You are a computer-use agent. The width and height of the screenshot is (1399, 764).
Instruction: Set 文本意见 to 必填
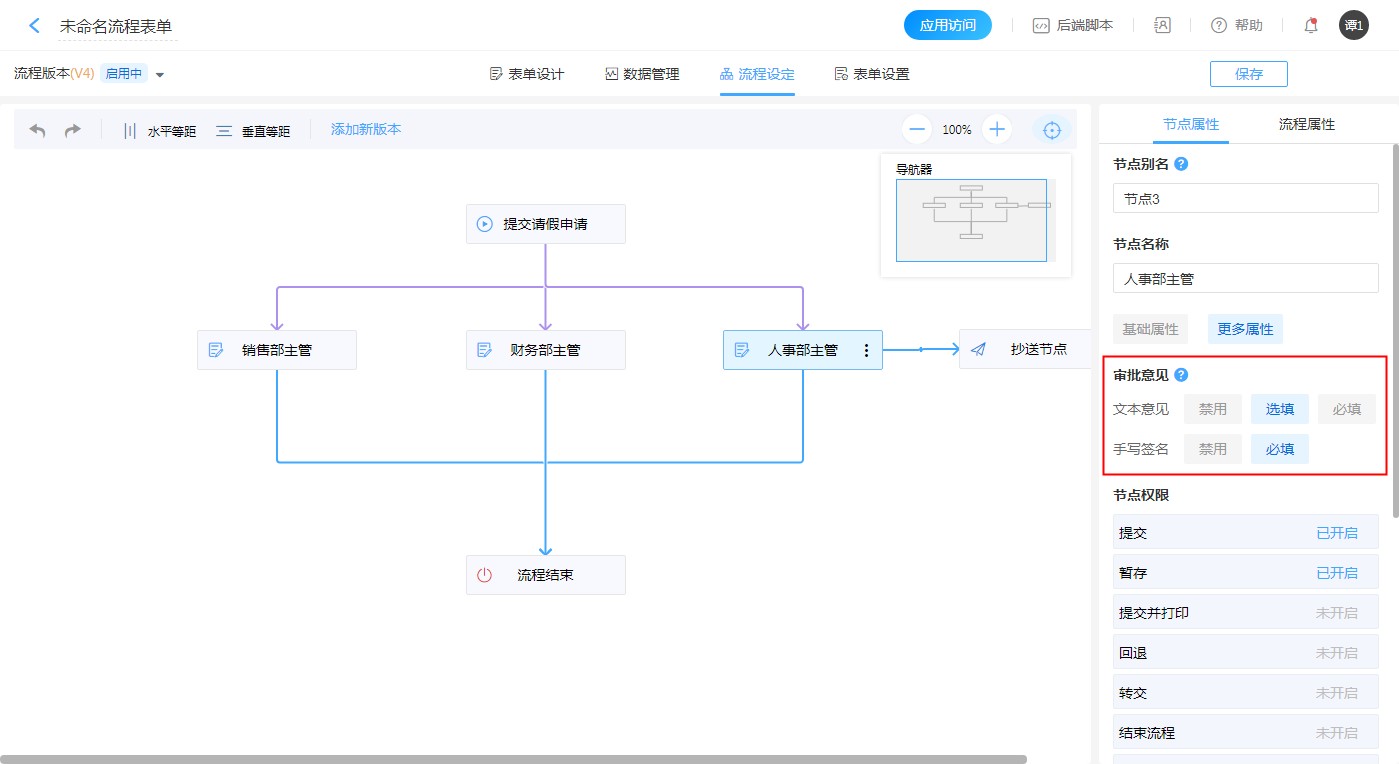pyautogui.click(x=1346, y=409)
